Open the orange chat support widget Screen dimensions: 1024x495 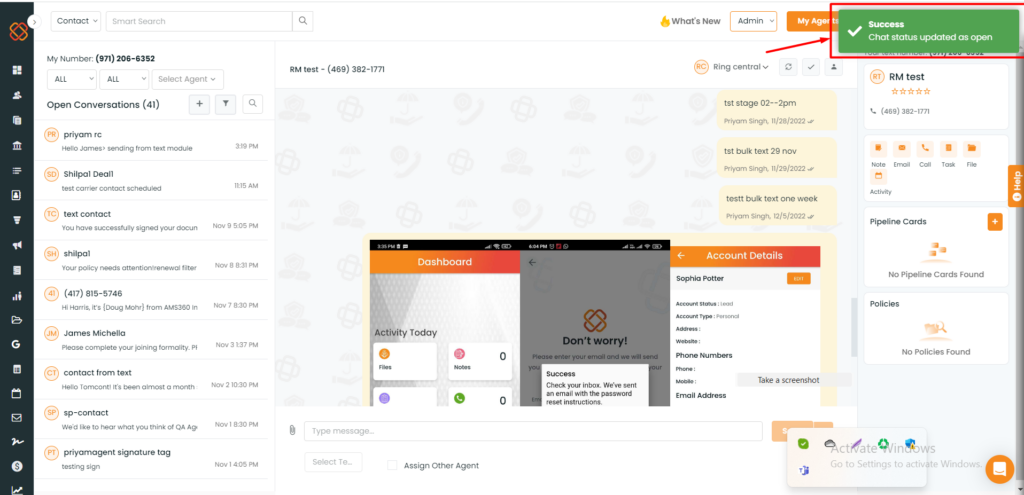click(x=999, y=469)
